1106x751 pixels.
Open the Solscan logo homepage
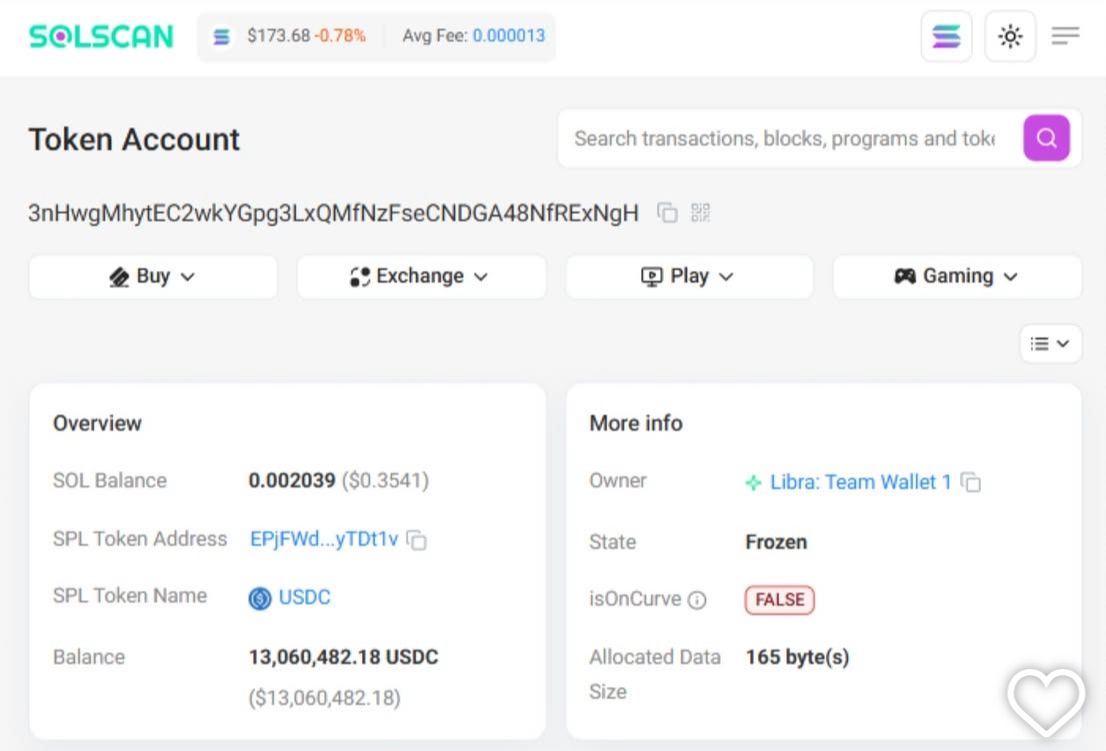click(x=101, y=36)
